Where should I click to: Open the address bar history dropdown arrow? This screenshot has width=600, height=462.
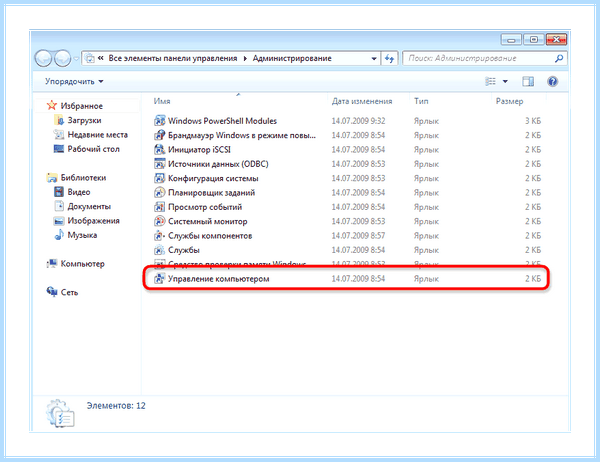(373, 59)
